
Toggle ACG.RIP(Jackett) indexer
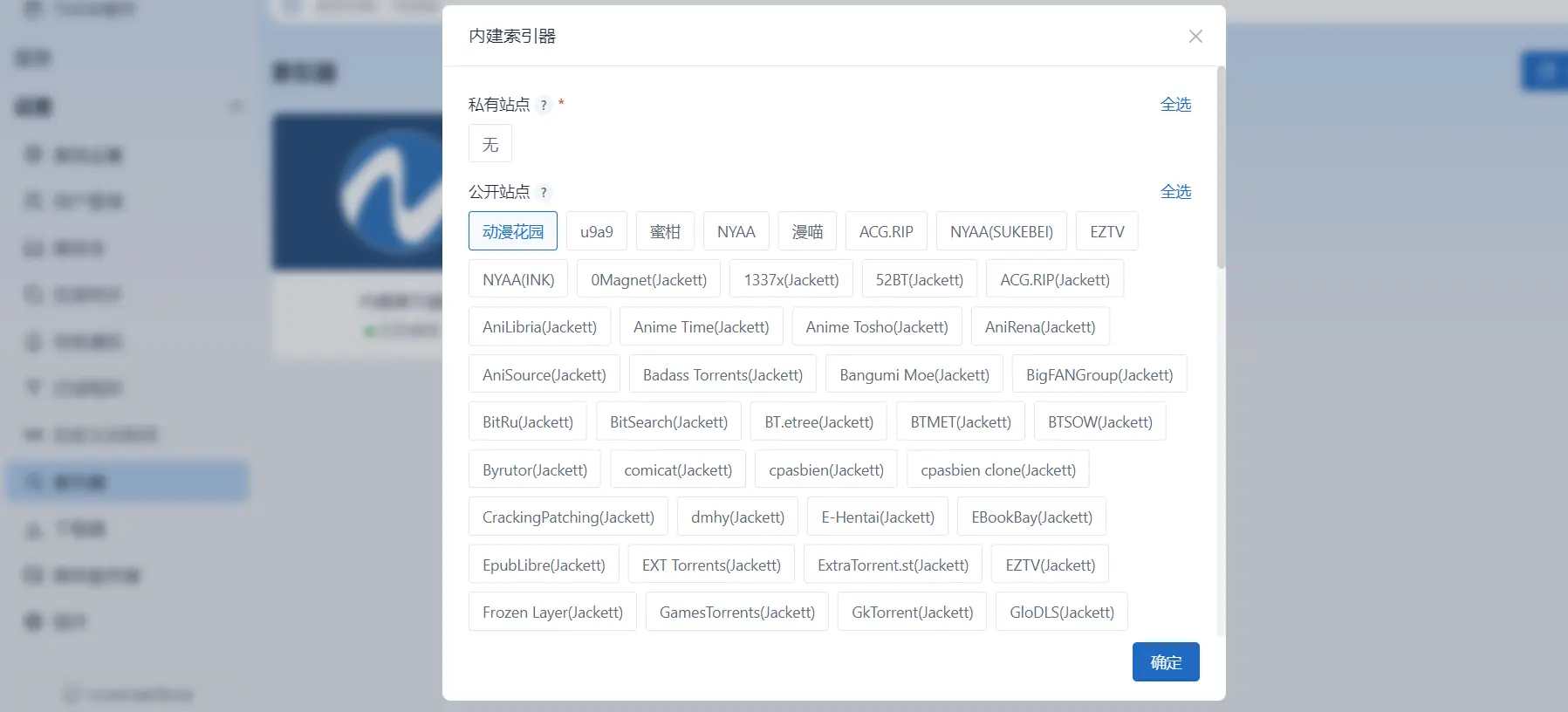tap(1055, 279)
